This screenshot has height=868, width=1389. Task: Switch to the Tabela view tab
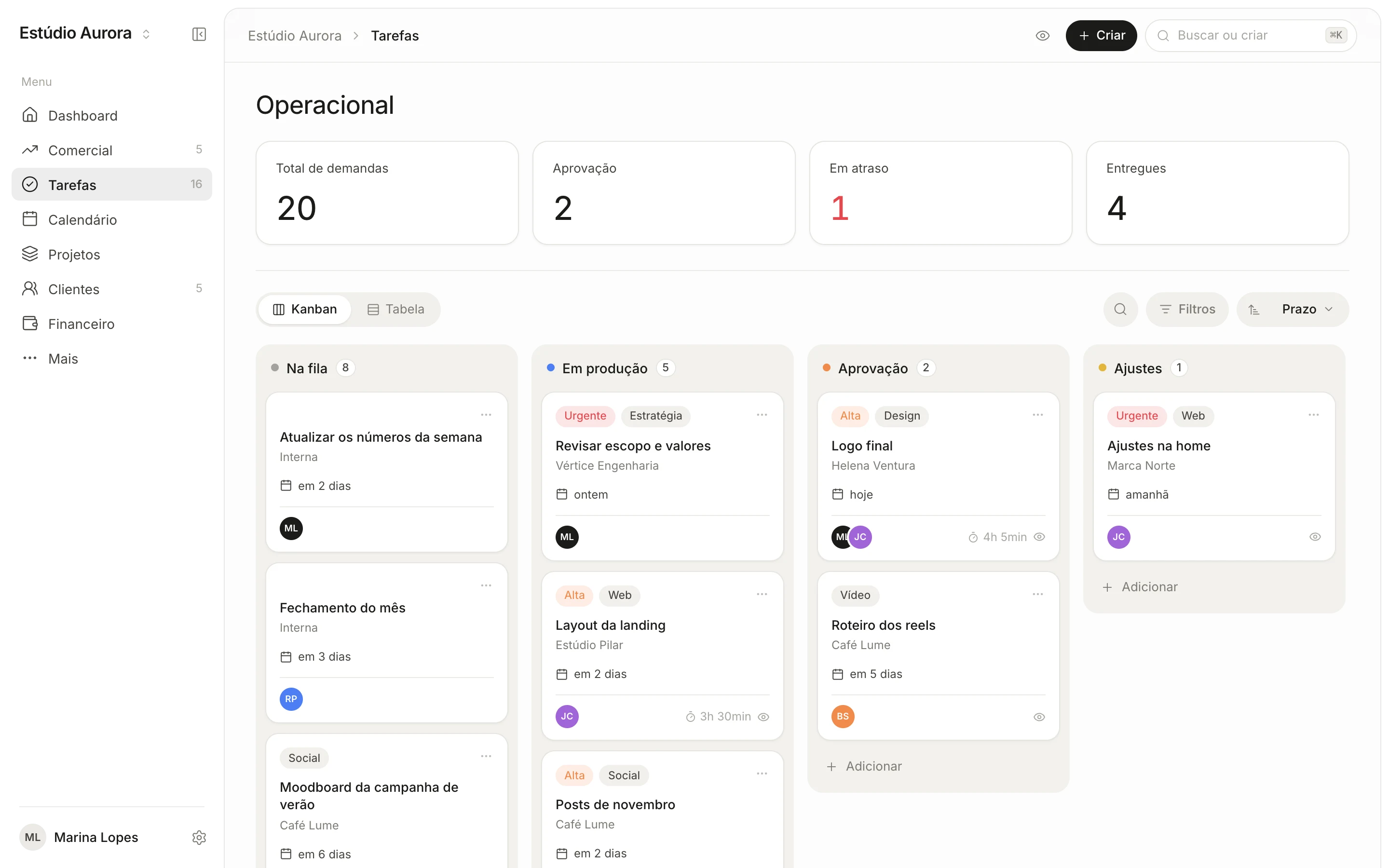coord(395,310)
